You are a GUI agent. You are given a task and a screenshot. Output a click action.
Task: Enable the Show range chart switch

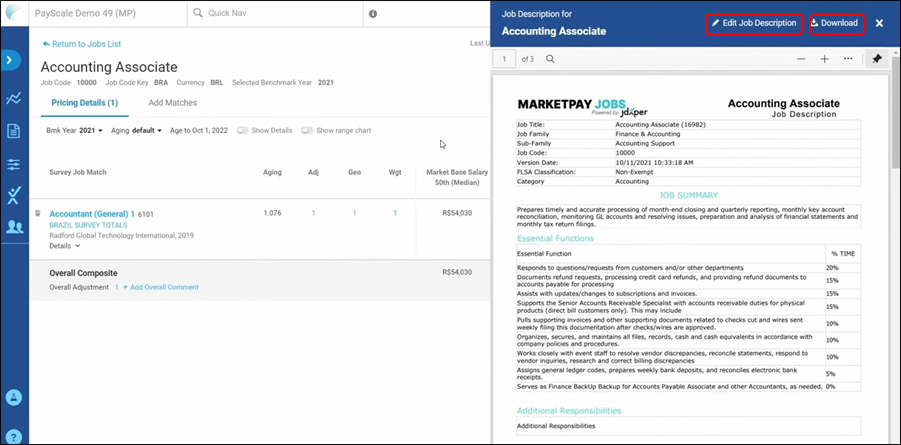(x=307, y=131)
